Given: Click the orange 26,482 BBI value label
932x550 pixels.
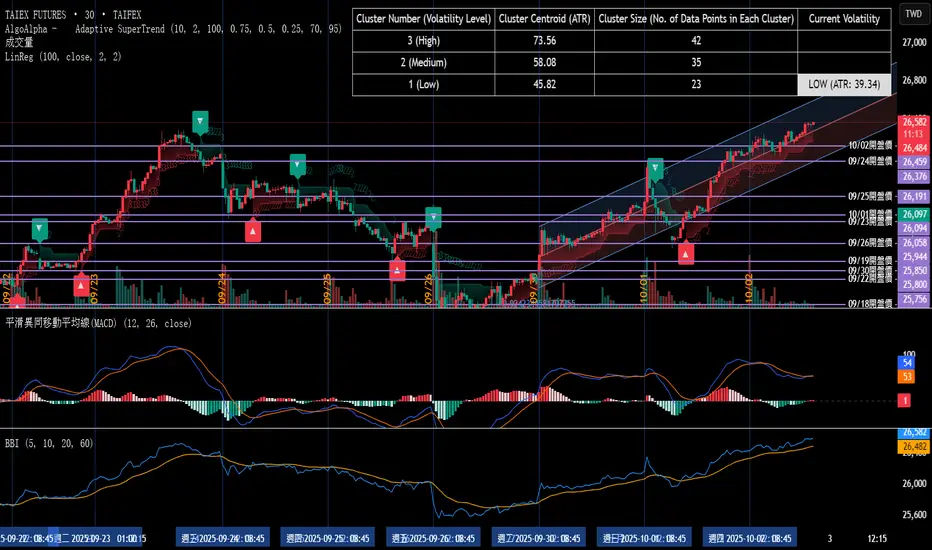Looking at the screenshot, I should click(x=913, y=447).
